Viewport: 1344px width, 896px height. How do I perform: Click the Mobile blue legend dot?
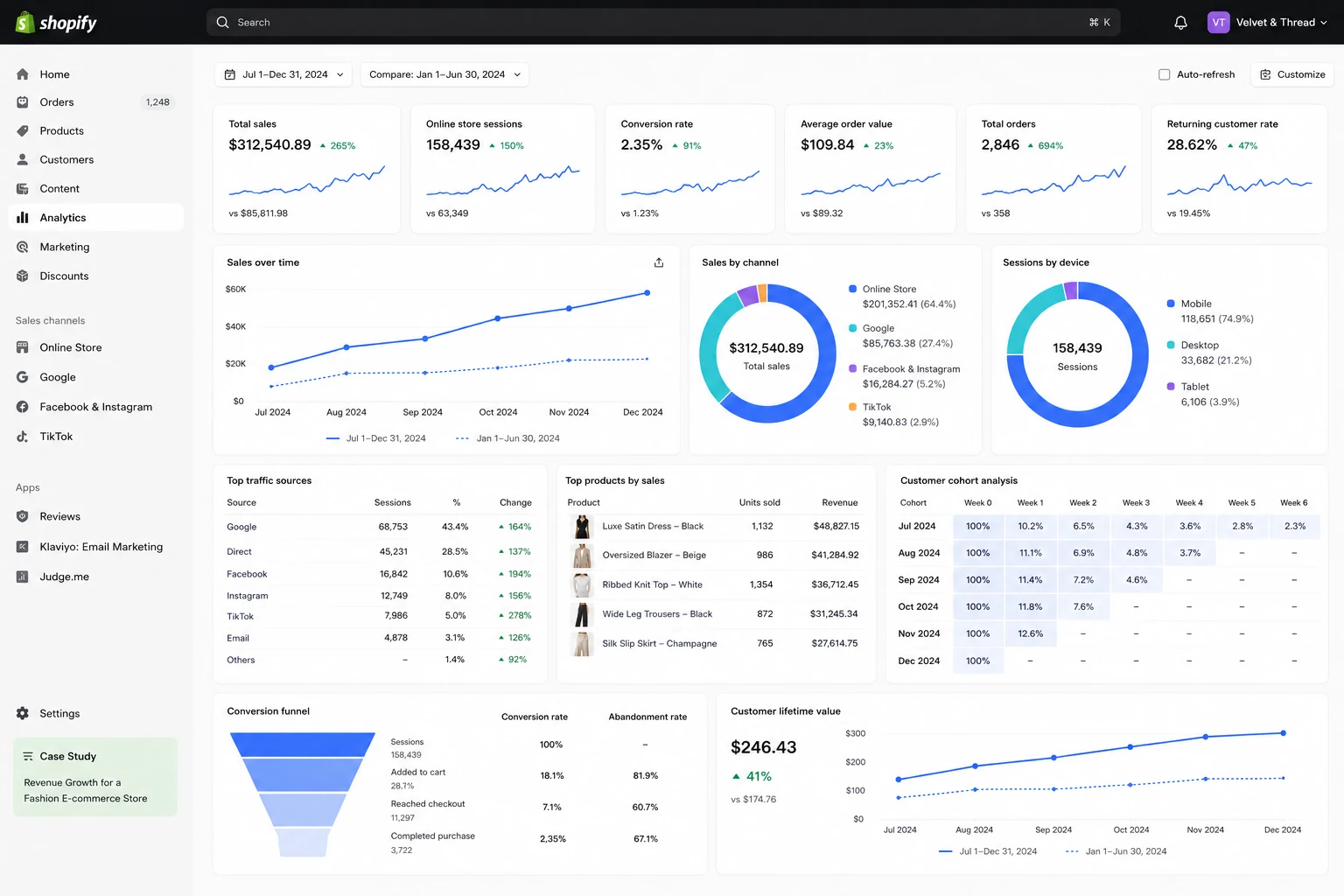pyautogui.click(x=1171, y=304)
